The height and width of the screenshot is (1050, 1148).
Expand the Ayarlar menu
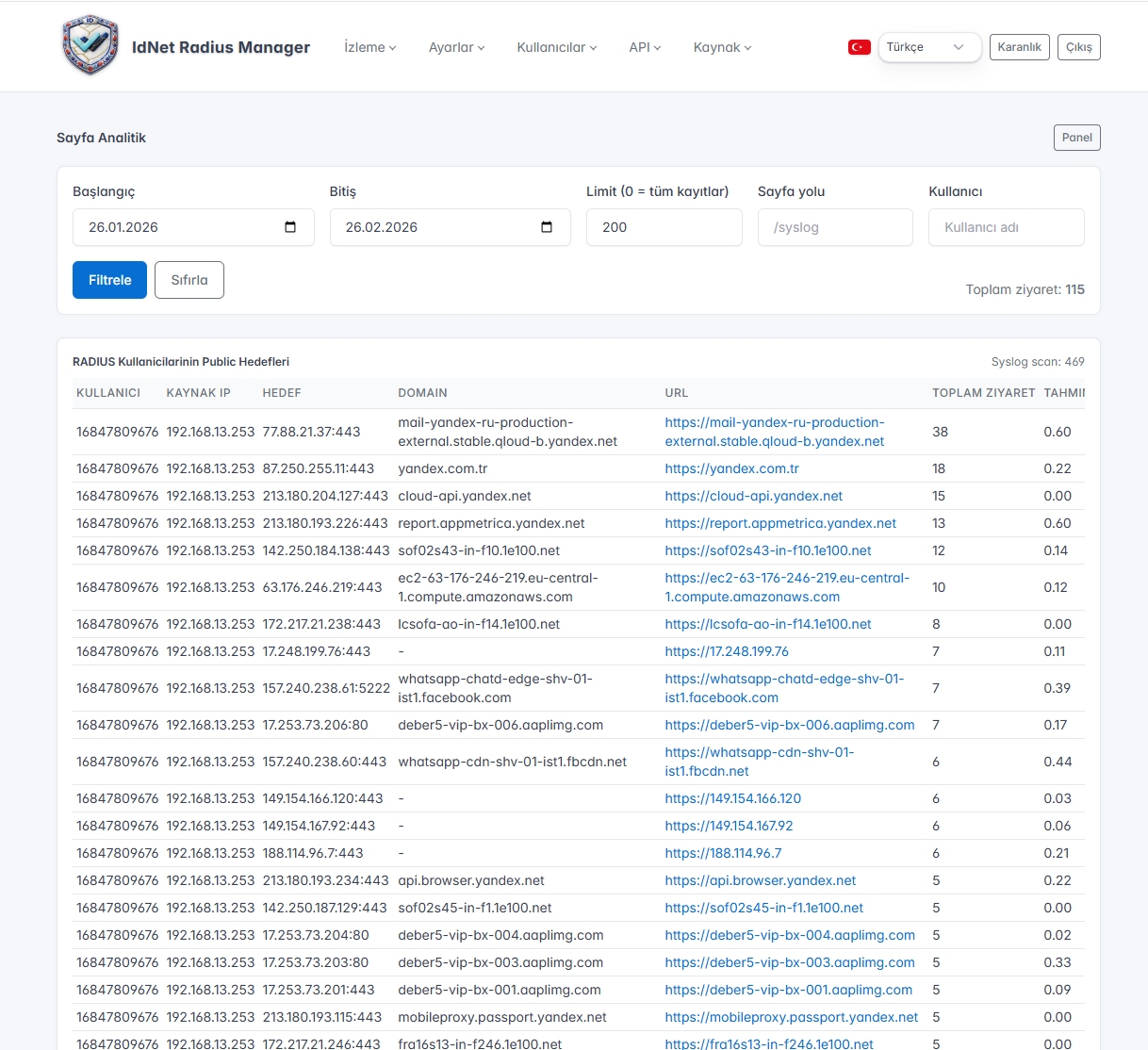pyautogui.click(x=456, y=47)
